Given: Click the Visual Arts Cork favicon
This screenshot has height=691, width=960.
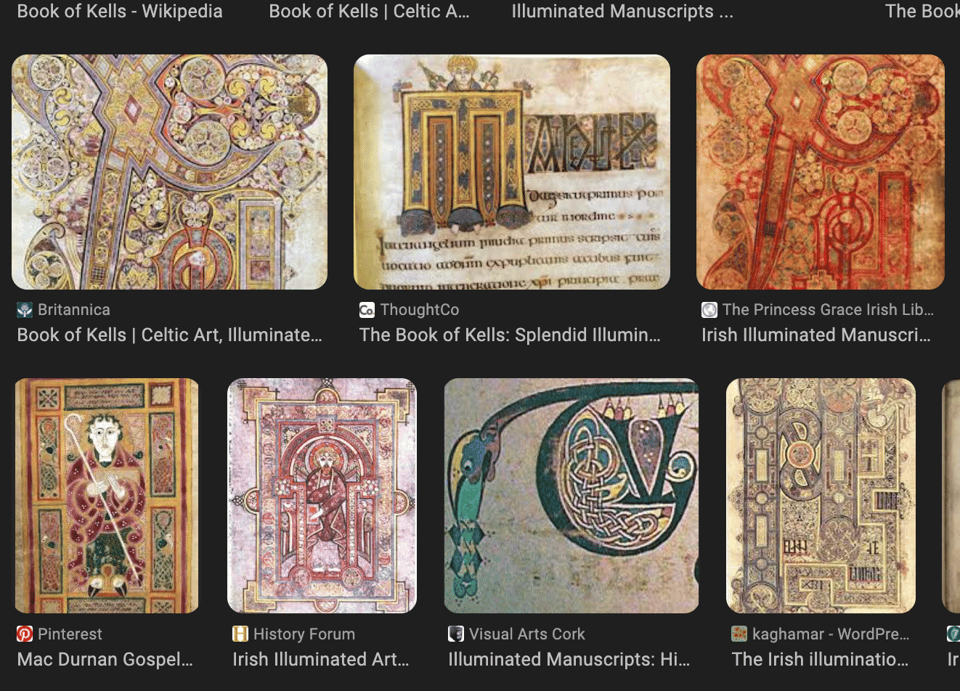Looking at the screenshot, I should pyautogui.click(x=456, y=633).
